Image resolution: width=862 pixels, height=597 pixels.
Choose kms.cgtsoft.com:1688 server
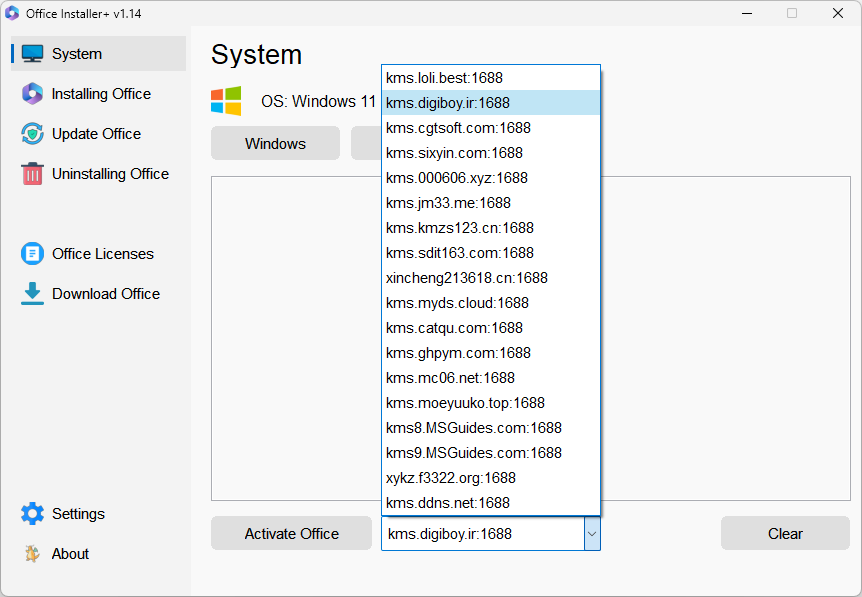491,128
